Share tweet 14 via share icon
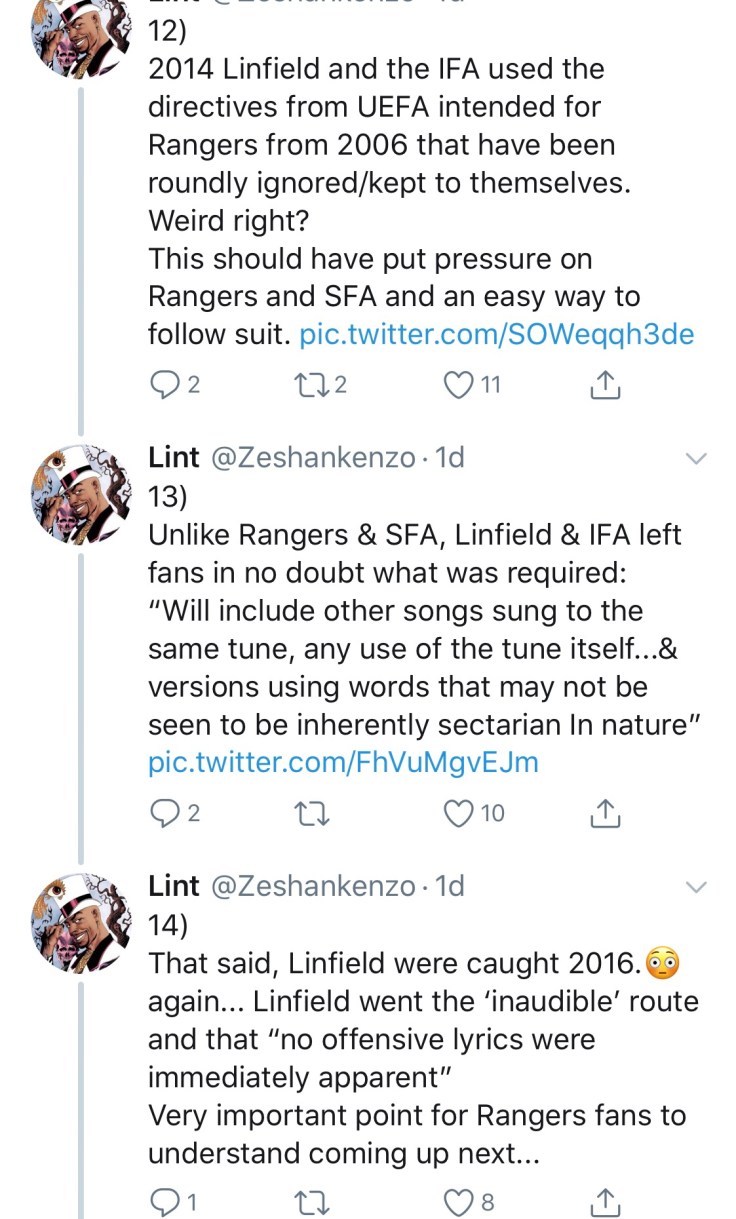Screen dimensions: 736x1219 [605, 1201]
